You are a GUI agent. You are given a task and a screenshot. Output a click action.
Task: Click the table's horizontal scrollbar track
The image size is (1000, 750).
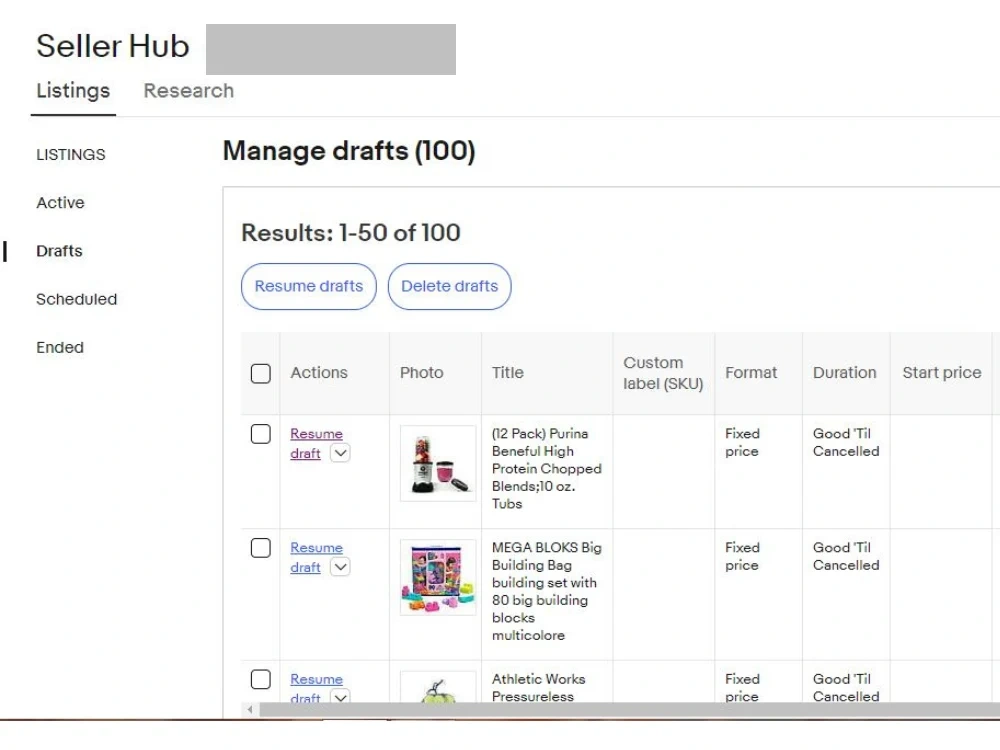(629, 709)
